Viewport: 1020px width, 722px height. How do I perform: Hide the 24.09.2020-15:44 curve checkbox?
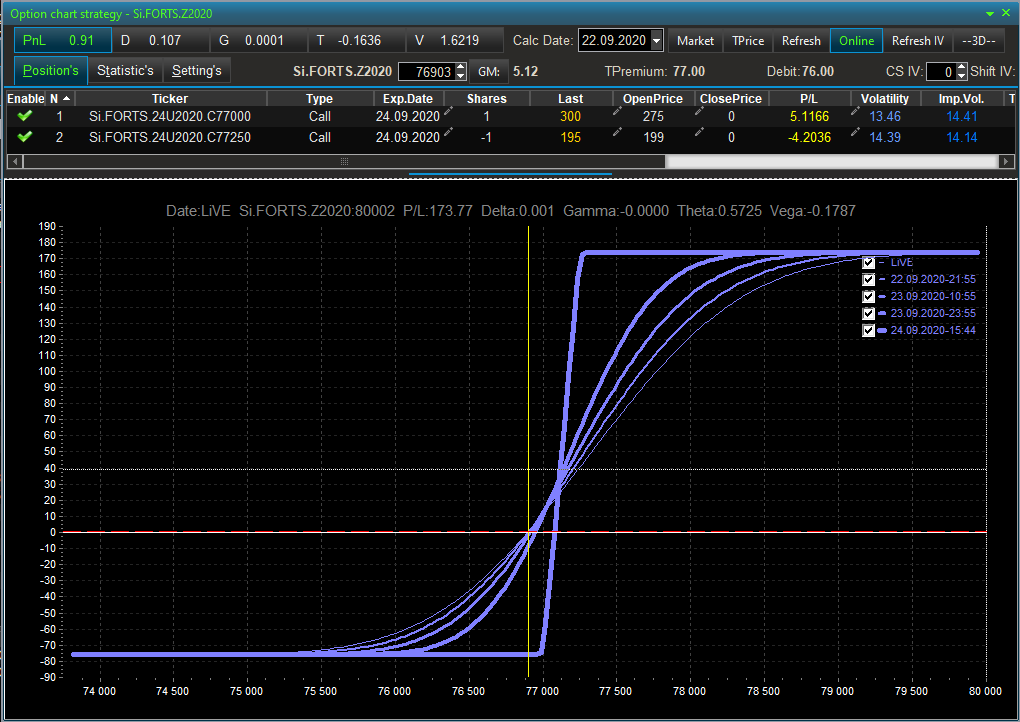[869, 330]
